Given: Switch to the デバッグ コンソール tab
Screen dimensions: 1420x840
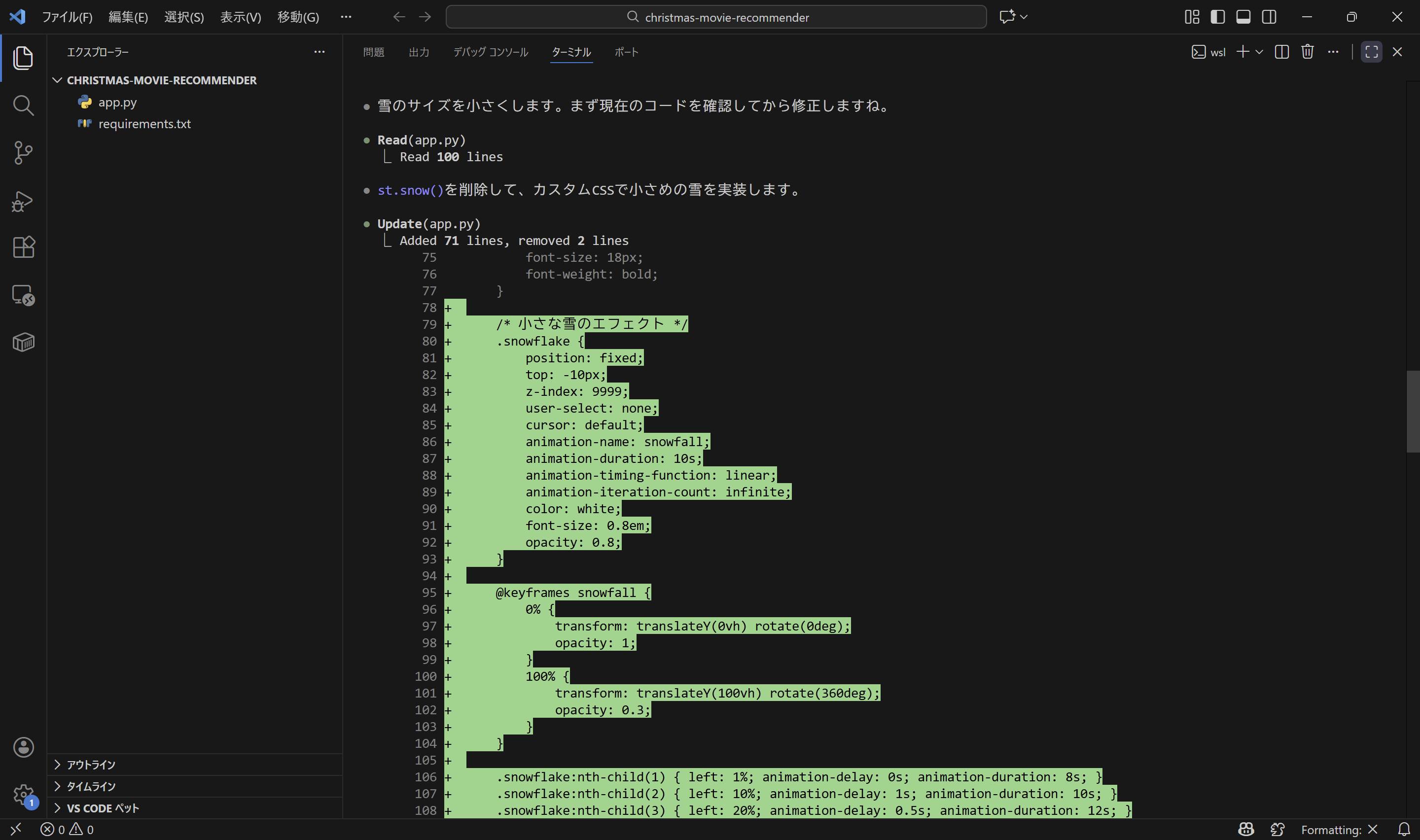Looking at the screenshot, I should tap(490, 51).
